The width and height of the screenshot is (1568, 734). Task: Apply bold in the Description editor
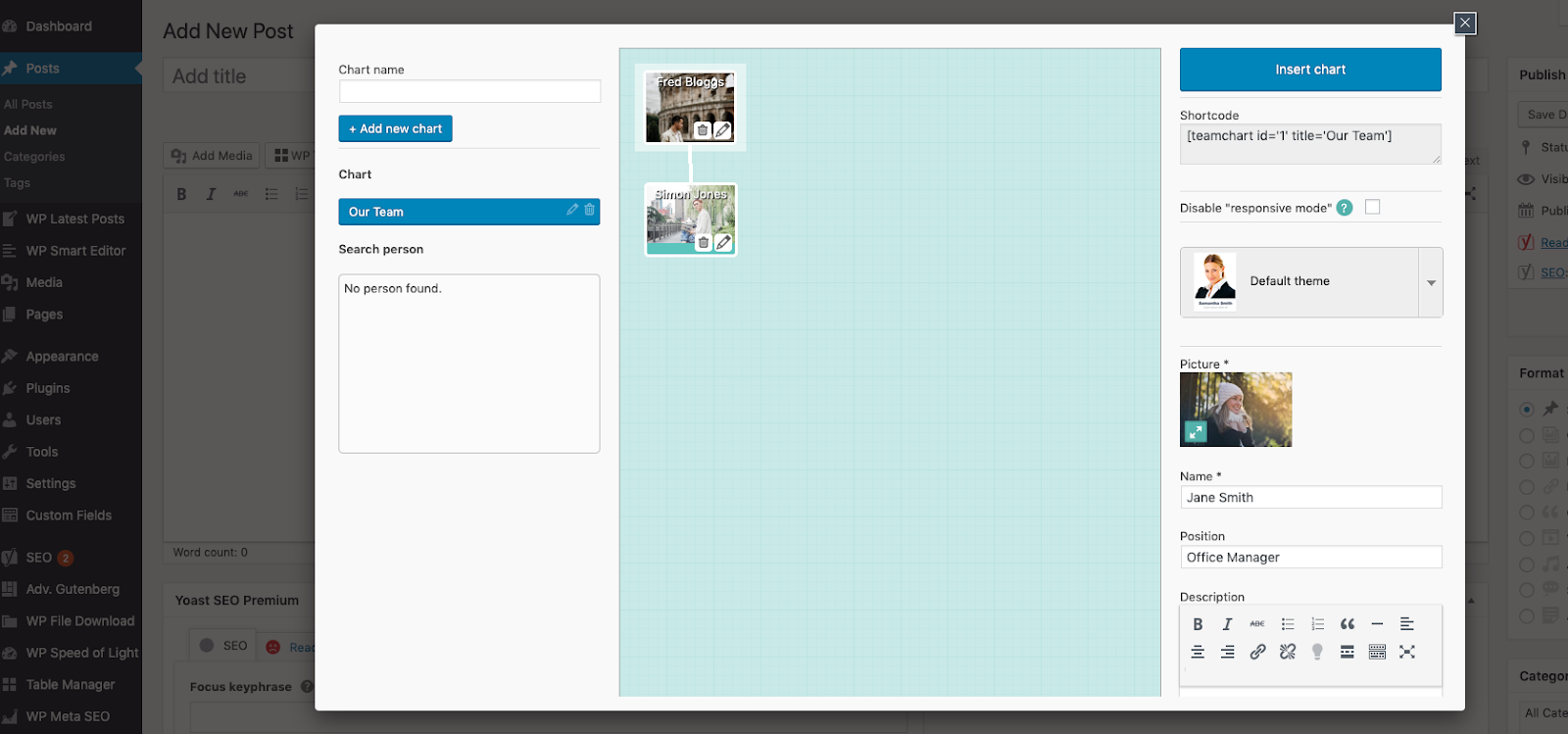click(1198, 624)
